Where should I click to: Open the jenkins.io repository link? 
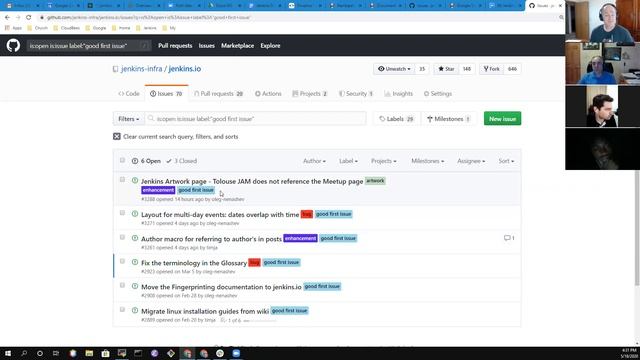click(x=184, y=69)
